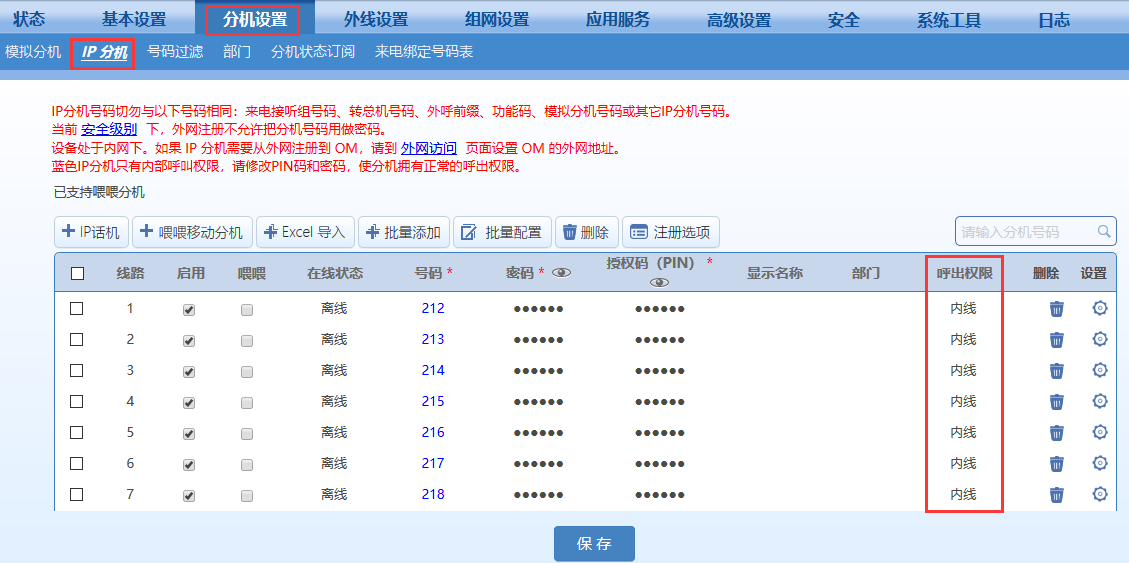Reveal PIN codes with eye icon under 授权码
Viewport: 1129px width, 563px height.
pyautogui.click(x=659, y=283)
